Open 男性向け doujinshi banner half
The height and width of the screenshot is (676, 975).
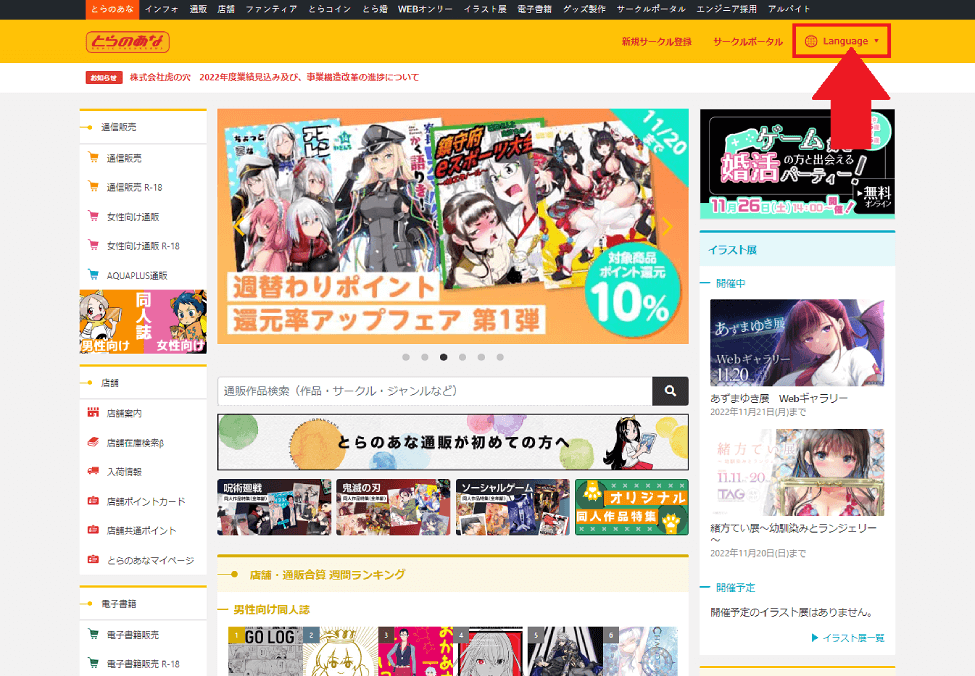[111, 322]
